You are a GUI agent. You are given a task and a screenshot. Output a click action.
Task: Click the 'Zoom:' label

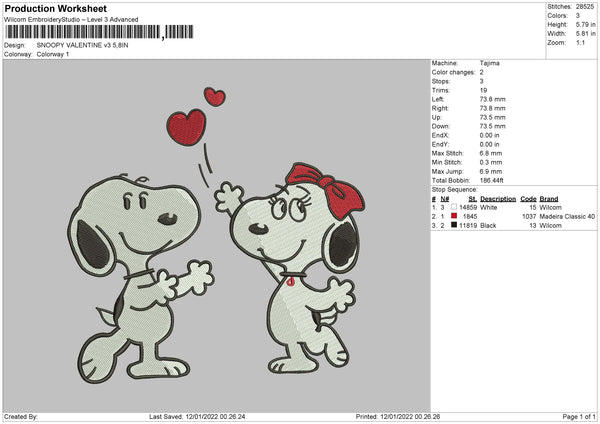pyautogui.click(x=556, y=42)
